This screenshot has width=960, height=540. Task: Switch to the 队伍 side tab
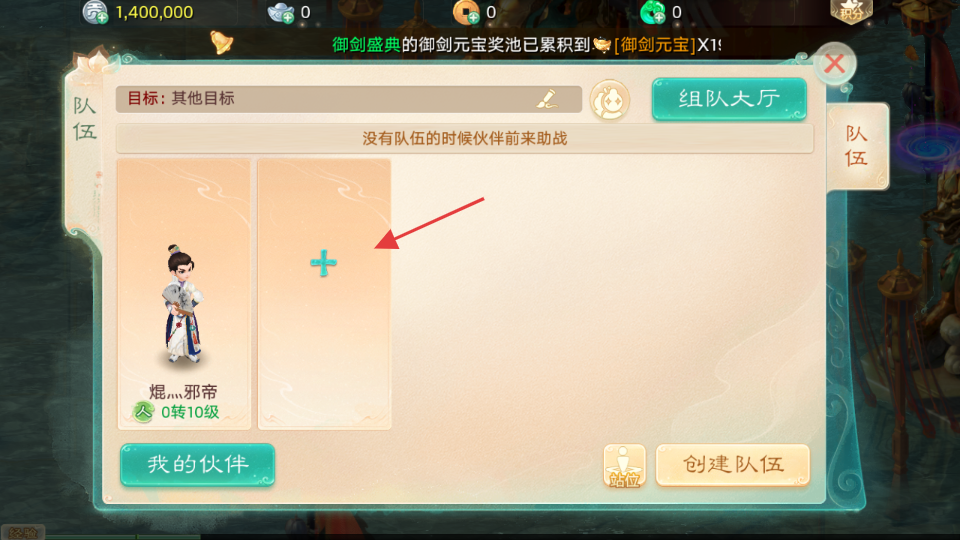coord(857,146)
